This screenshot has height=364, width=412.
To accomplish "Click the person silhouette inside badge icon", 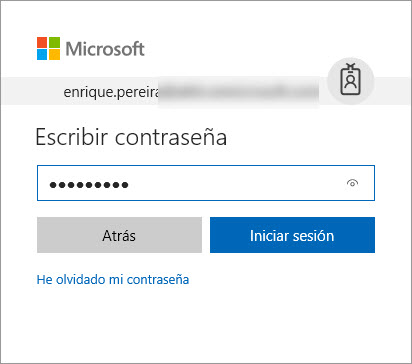I will pos(350,81).
